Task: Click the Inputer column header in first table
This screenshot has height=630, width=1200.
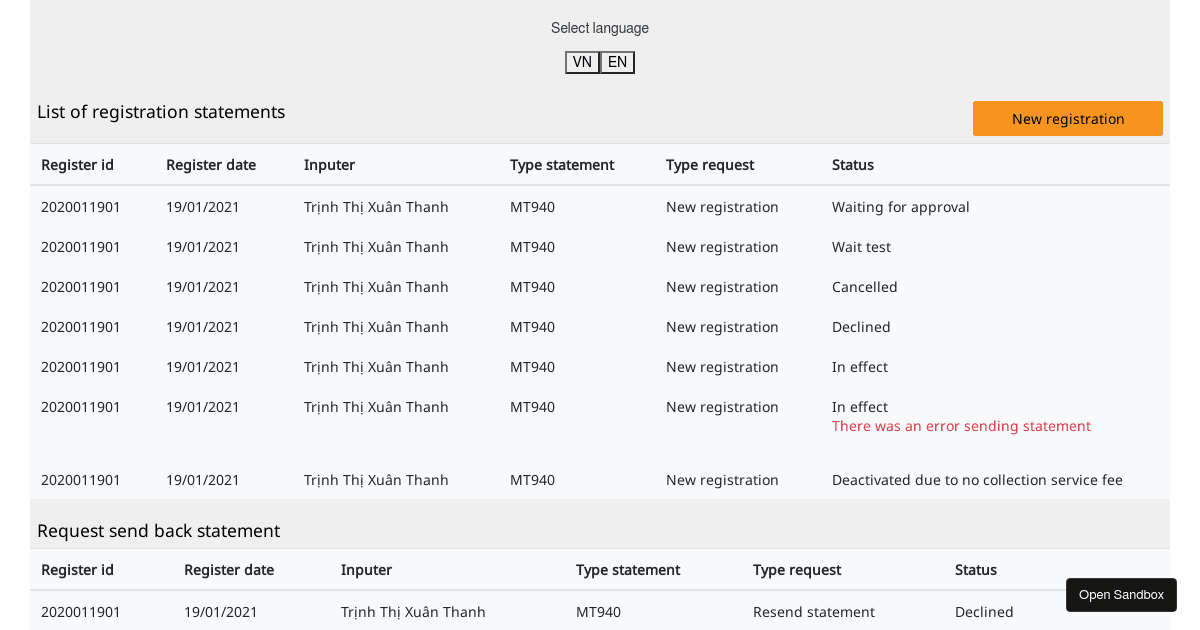Action: click(x=329, y=165)
